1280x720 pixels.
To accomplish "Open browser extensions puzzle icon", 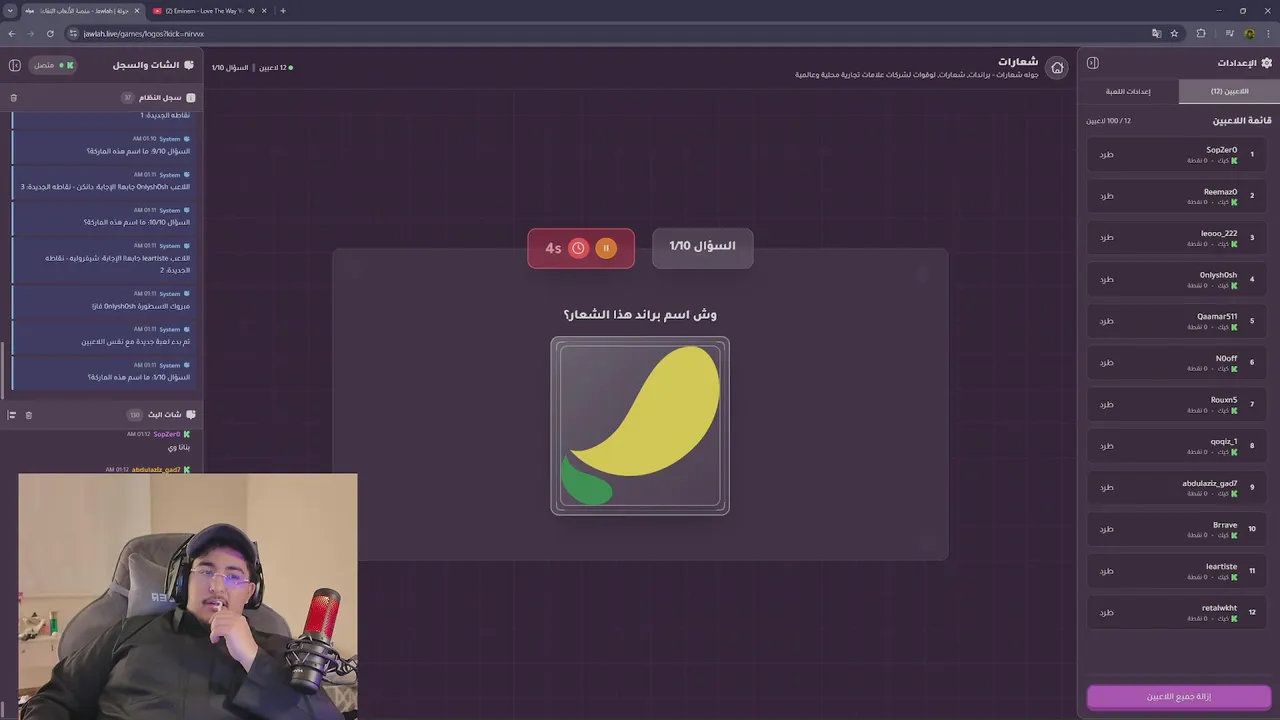I will (x=1201, y=33).
